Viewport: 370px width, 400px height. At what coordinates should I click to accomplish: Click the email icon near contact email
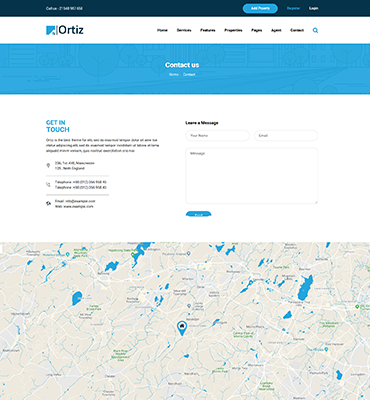(x=48, y=203)
